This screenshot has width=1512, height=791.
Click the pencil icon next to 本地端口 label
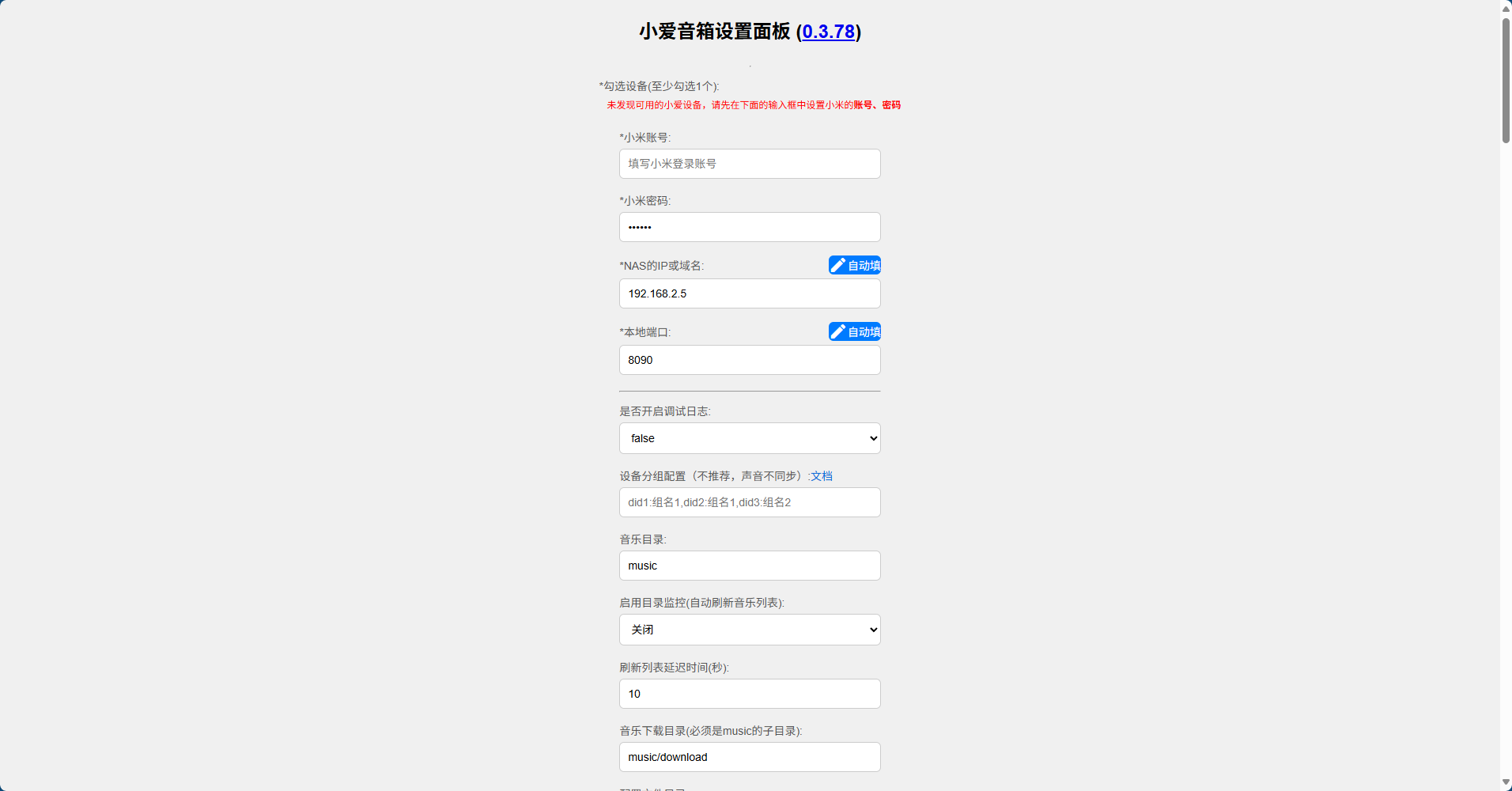[838, 331]
